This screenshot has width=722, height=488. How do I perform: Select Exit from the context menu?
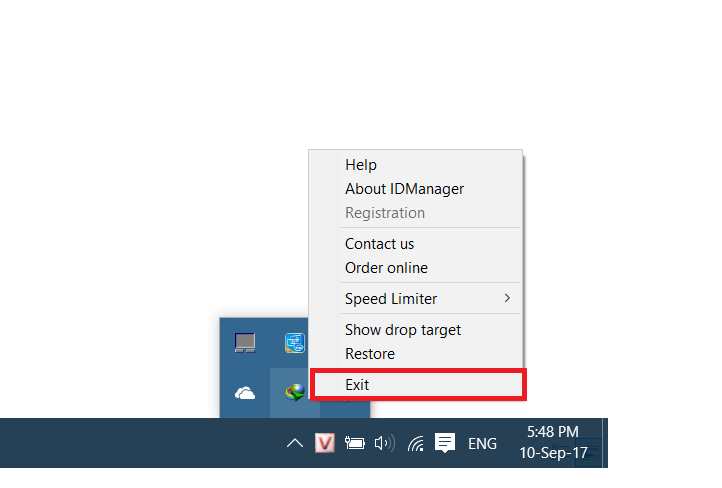pos(417,385)
